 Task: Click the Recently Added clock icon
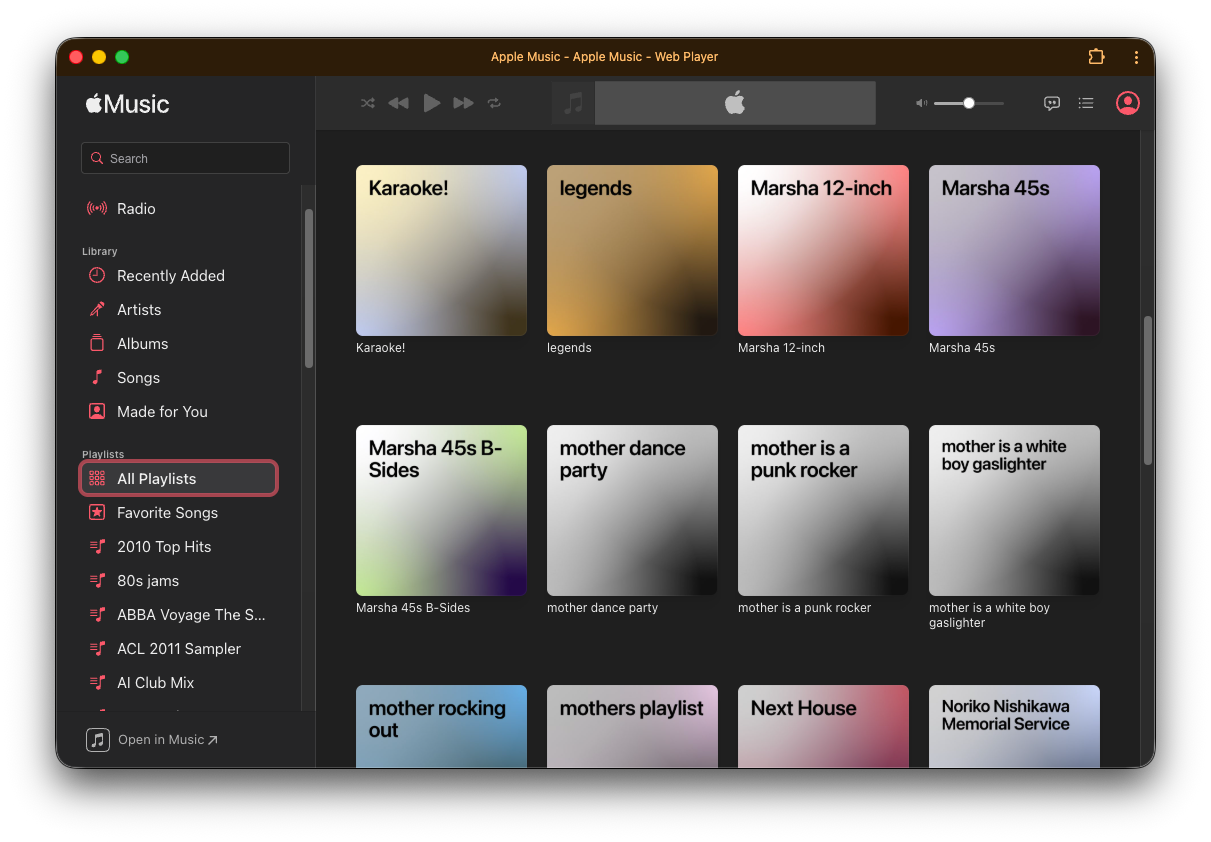pos(97,275)
